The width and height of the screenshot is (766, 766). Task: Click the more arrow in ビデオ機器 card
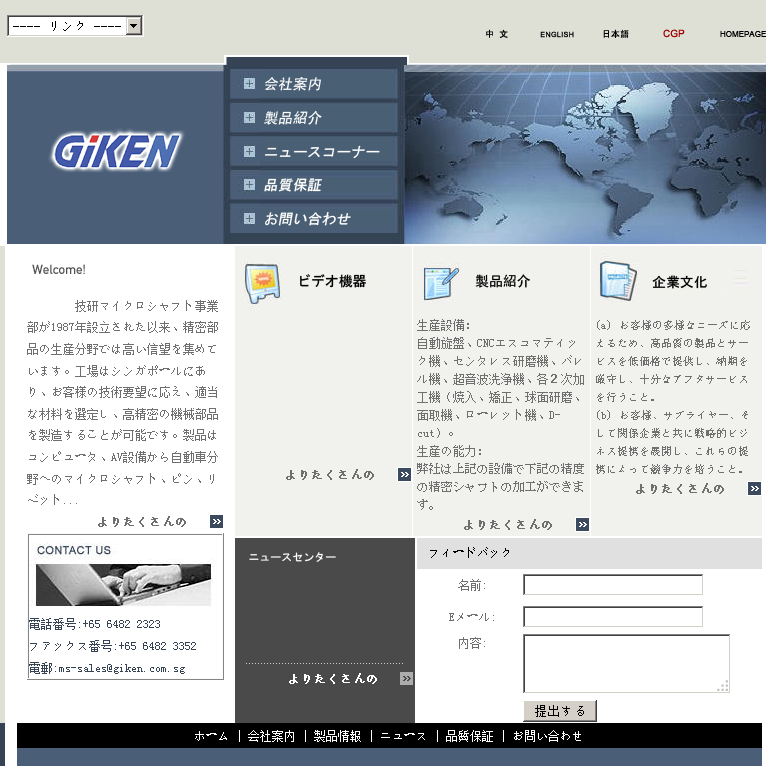click(404, 474)
